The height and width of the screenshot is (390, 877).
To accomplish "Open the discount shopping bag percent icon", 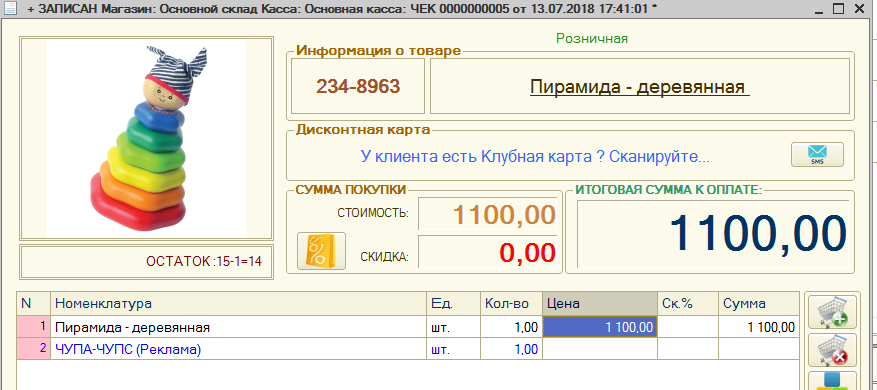I will click(321, 251).
